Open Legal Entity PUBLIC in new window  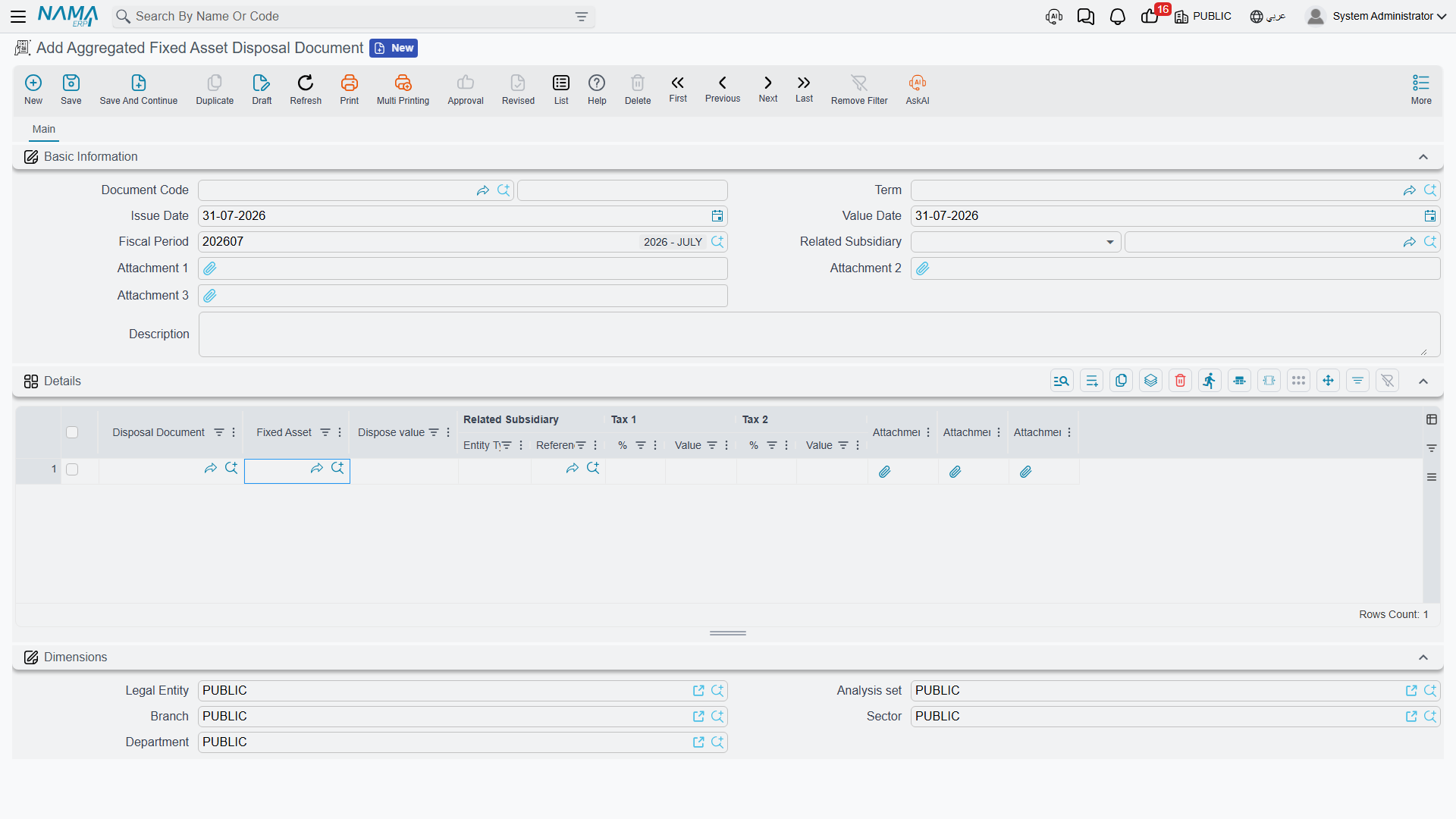698,691
